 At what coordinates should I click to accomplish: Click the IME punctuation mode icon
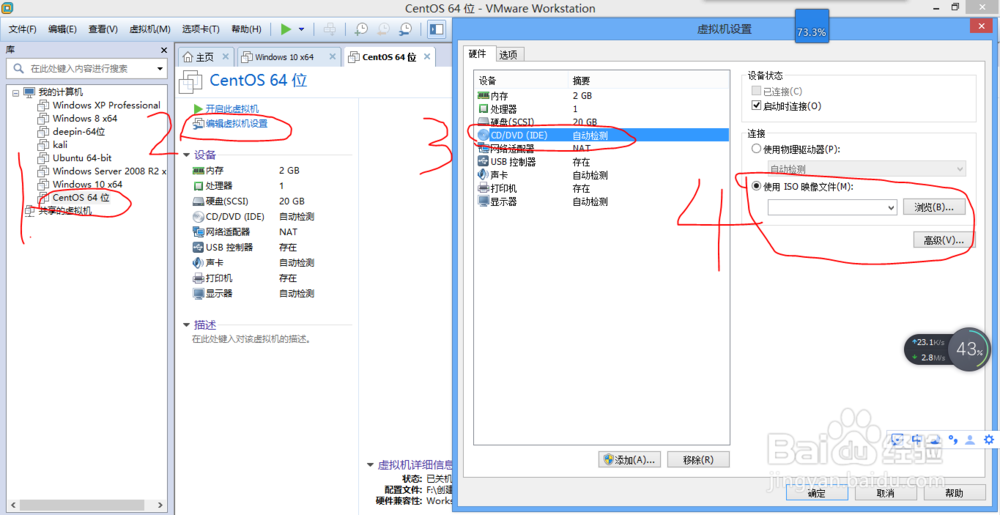pos(953,439)
